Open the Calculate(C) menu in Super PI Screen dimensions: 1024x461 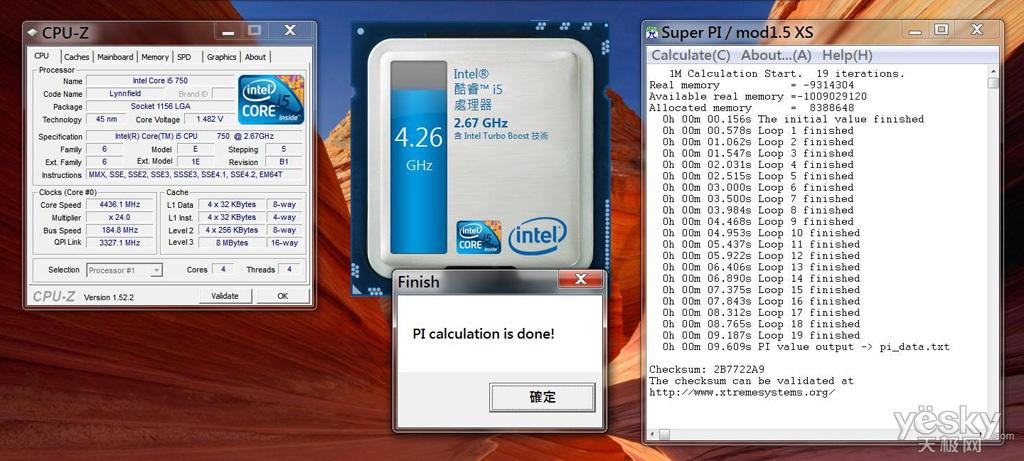(691, 56)
